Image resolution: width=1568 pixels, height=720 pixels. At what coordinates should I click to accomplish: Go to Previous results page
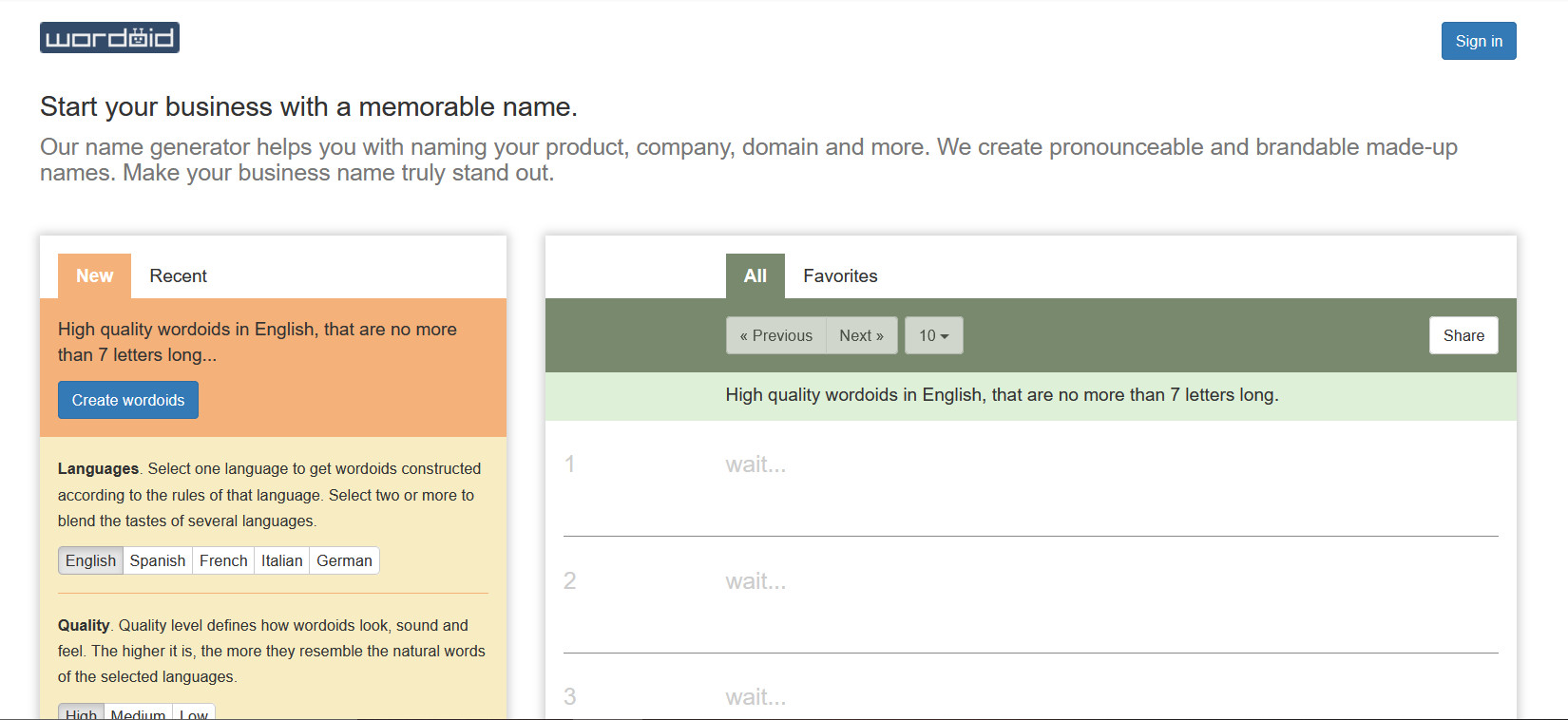[776, 335]
